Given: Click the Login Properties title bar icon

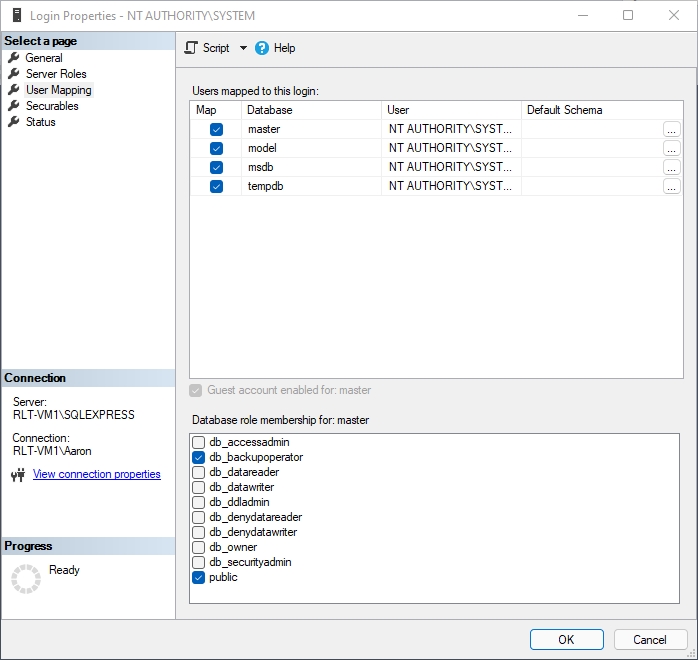Looking at the screenshot, I should [x=14, y=16].
